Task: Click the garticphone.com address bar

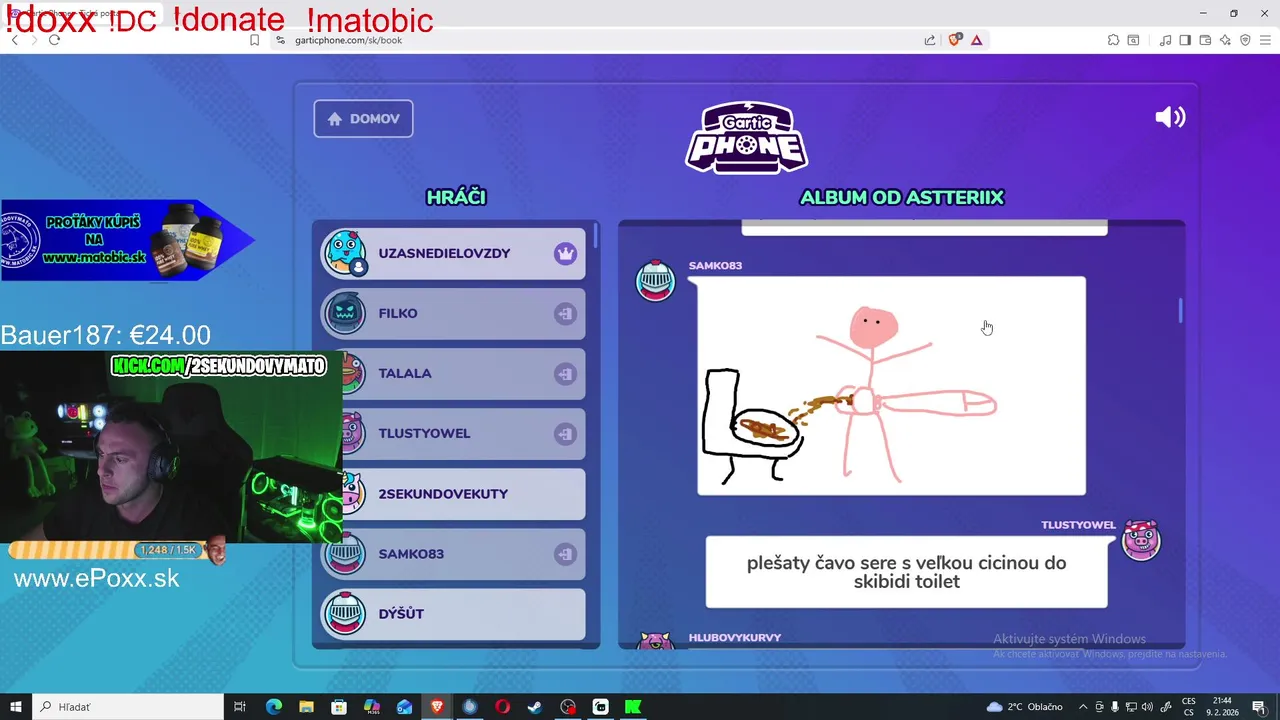Action: pyautogui.click(x=600, y=40)
